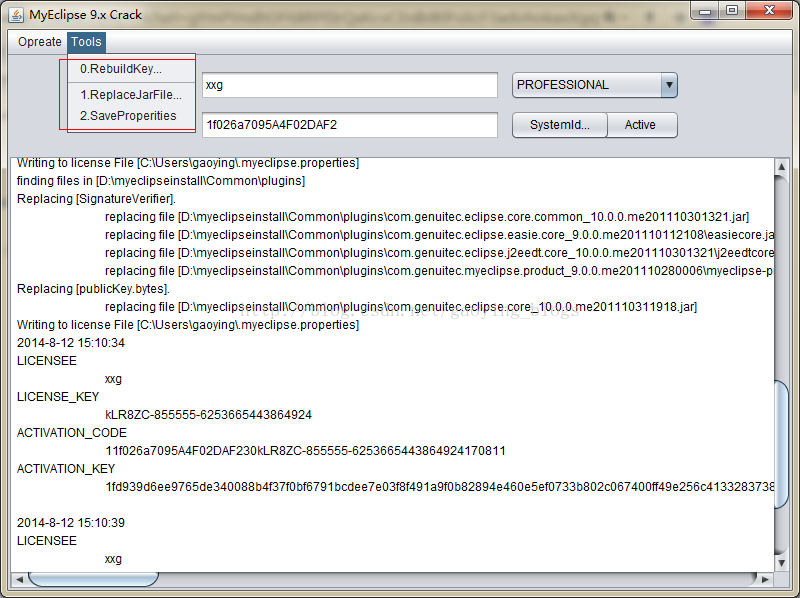Expand the PROFESSIONAL edition dropdown

coord(669,85)
